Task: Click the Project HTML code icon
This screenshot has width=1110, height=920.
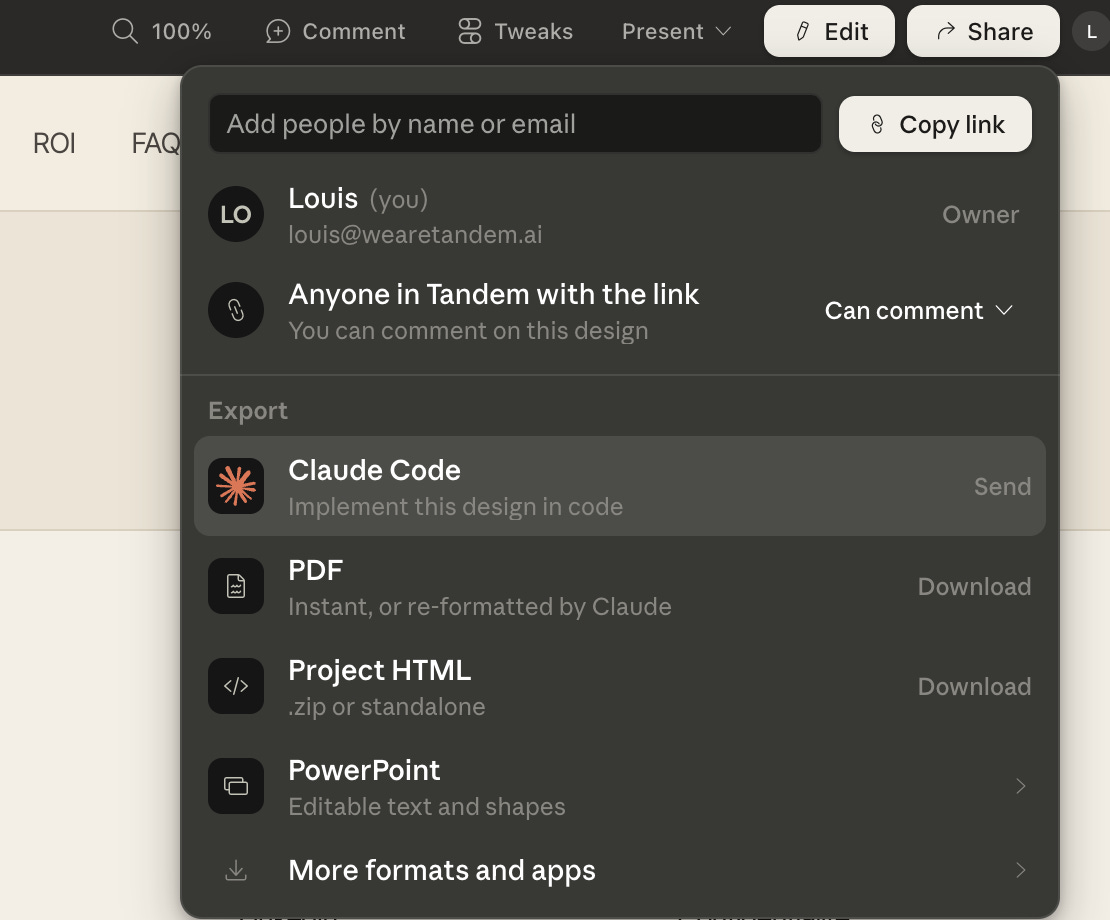Action: coord(236,686)
